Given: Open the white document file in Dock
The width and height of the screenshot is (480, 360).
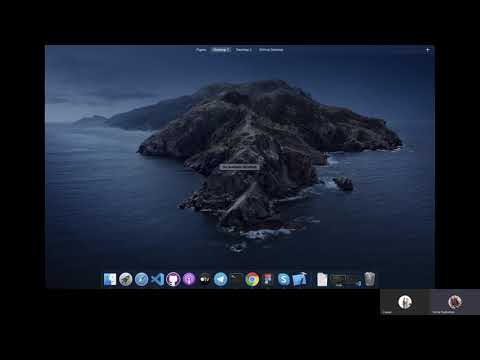Looking at the screenshot, I should click(322, 279).
